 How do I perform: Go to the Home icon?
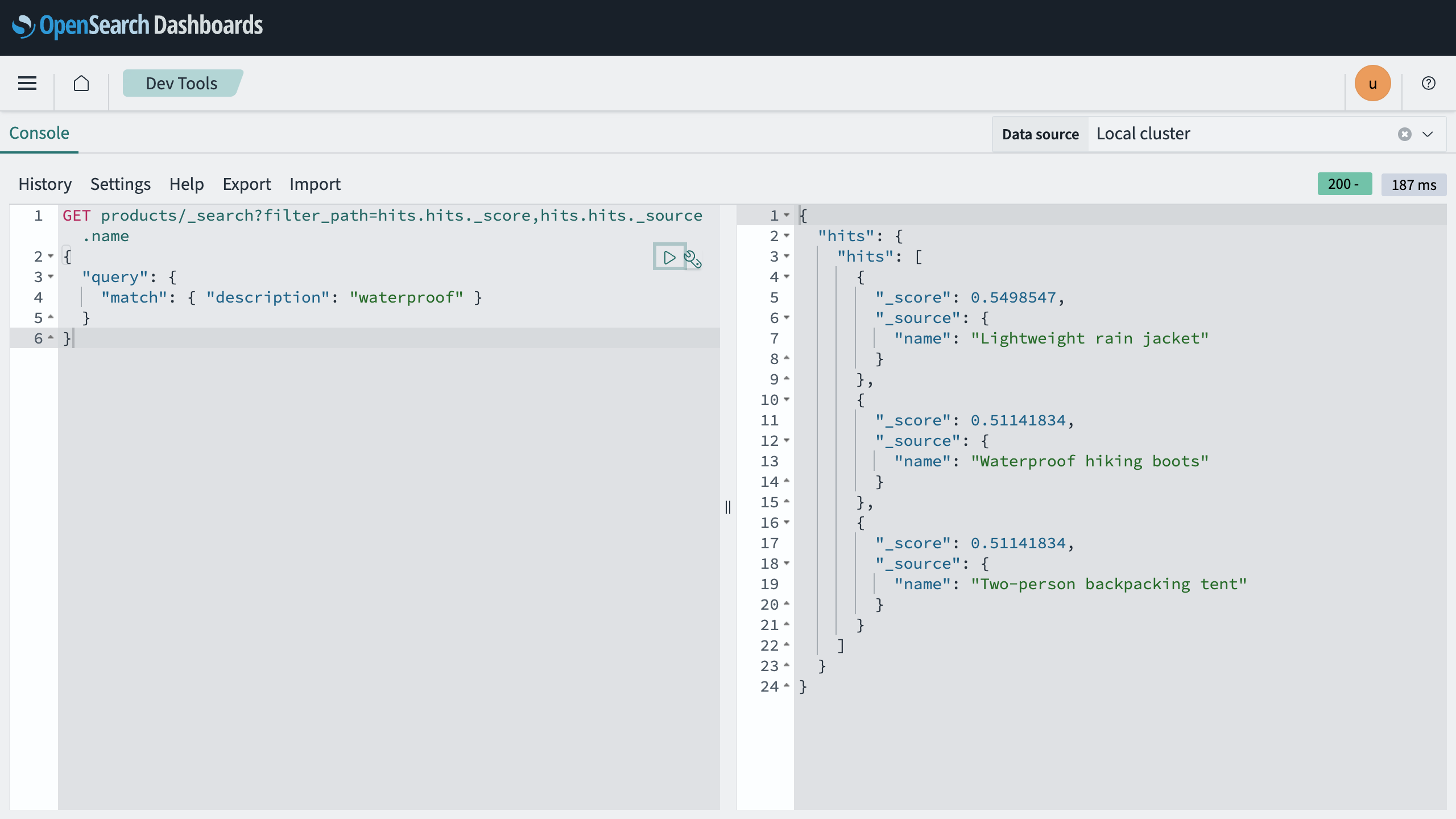81,83
